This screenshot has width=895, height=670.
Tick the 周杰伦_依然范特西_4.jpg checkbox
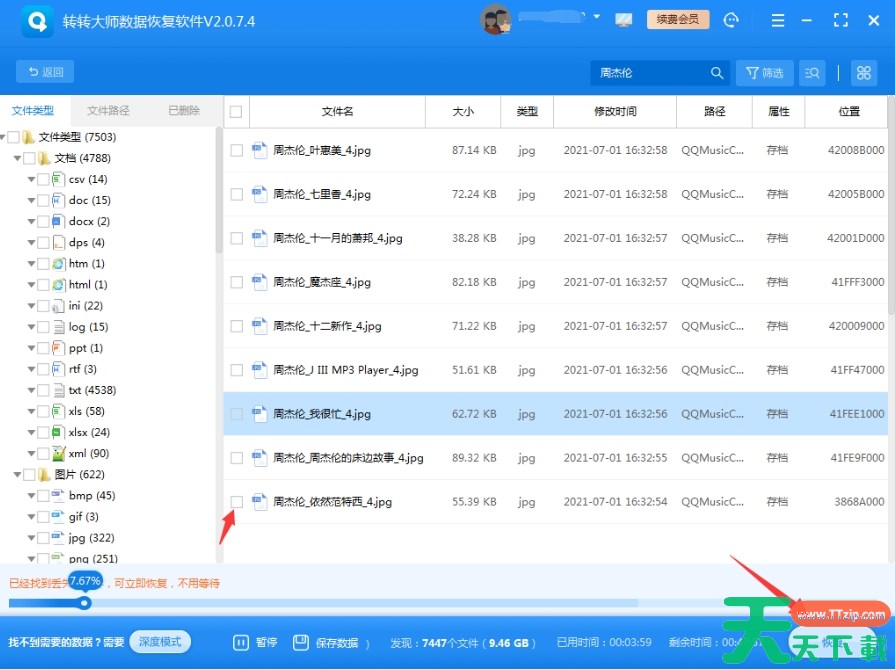237,502
